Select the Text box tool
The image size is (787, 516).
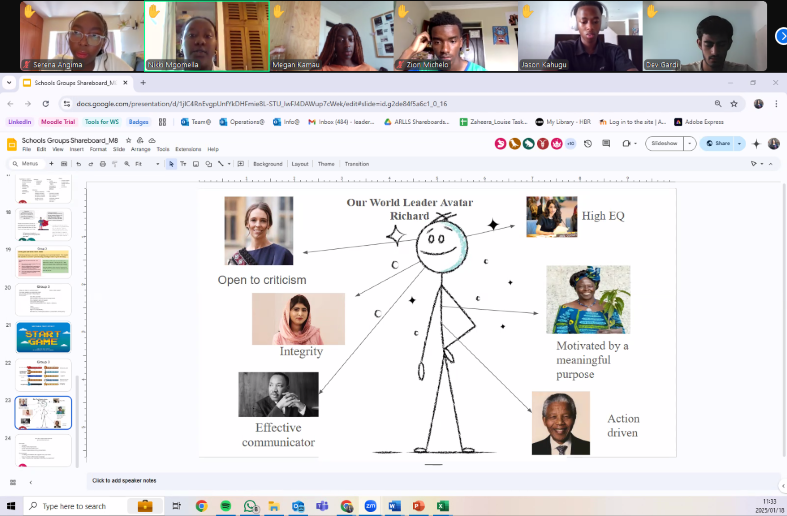coord(183,163)
